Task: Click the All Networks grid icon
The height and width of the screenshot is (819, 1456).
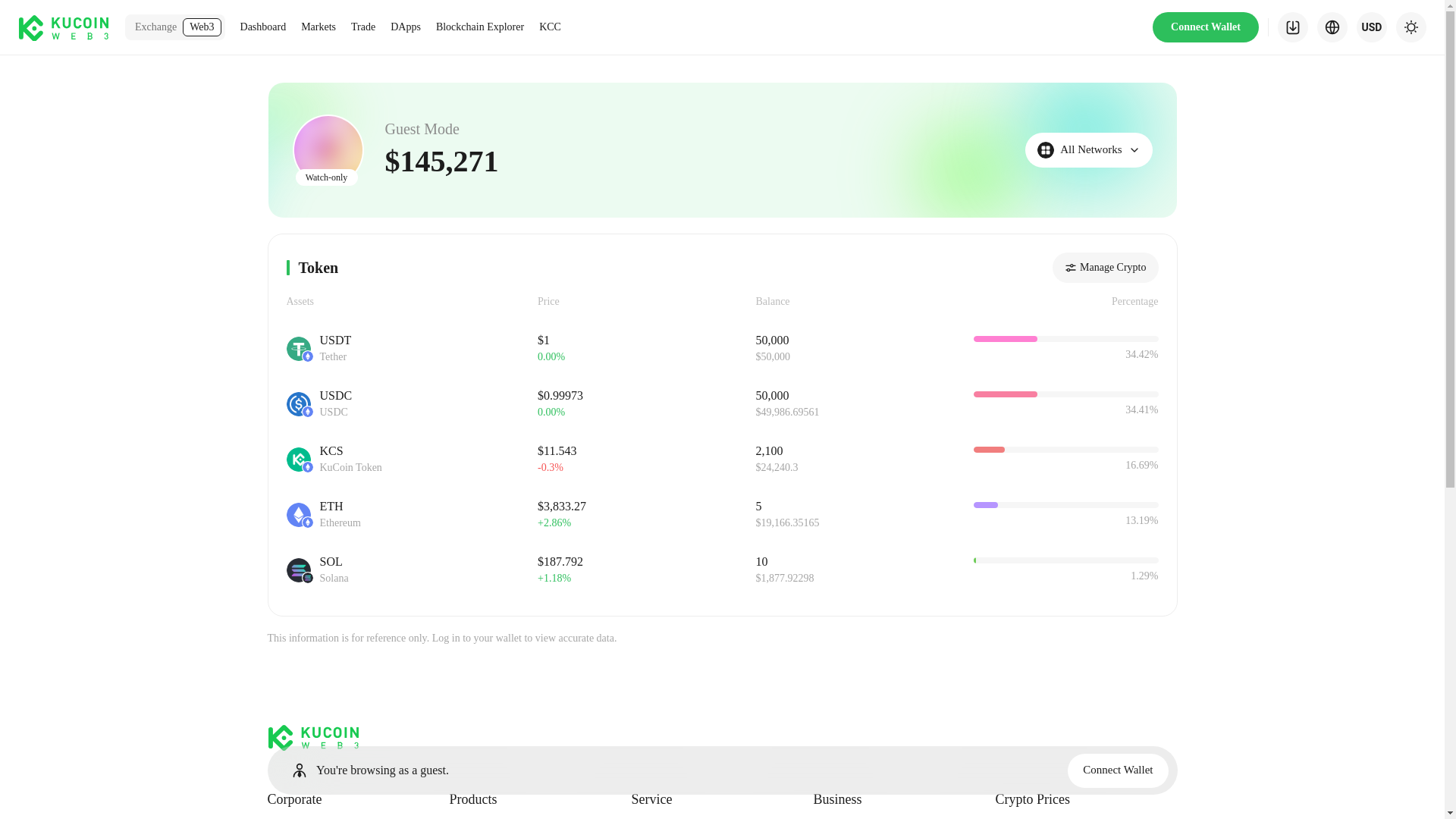Action: pos(1045,150)
